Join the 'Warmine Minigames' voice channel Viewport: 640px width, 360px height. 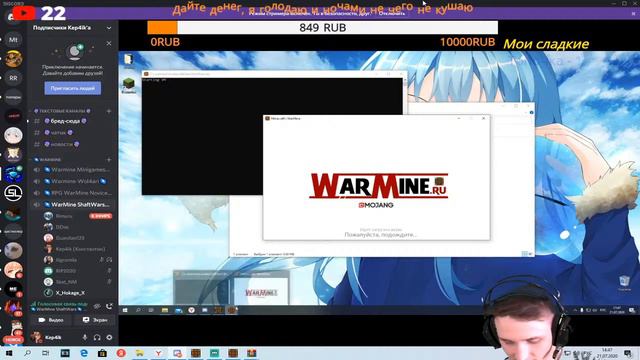tap(73, 169)
